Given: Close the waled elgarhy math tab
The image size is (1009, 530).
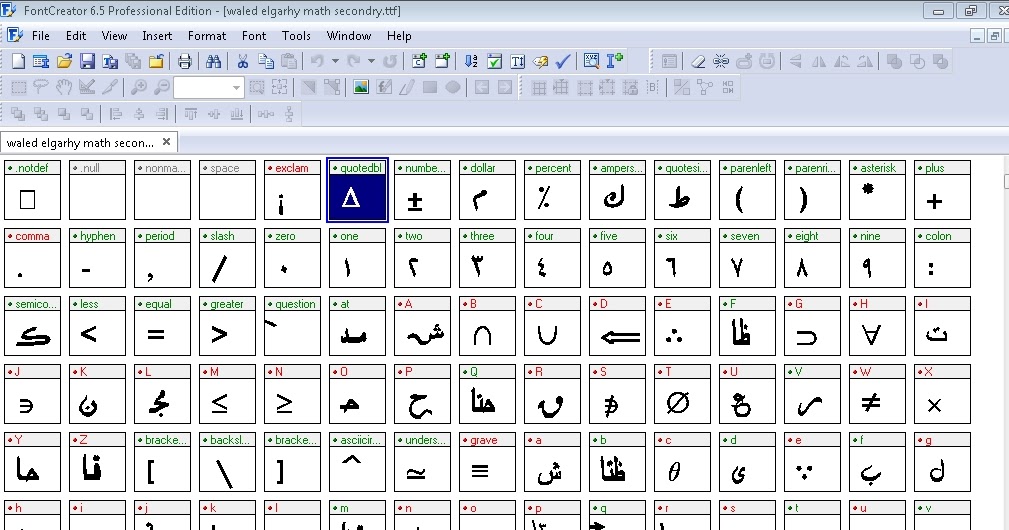Looking at the screenshot, I should [166, 142].
